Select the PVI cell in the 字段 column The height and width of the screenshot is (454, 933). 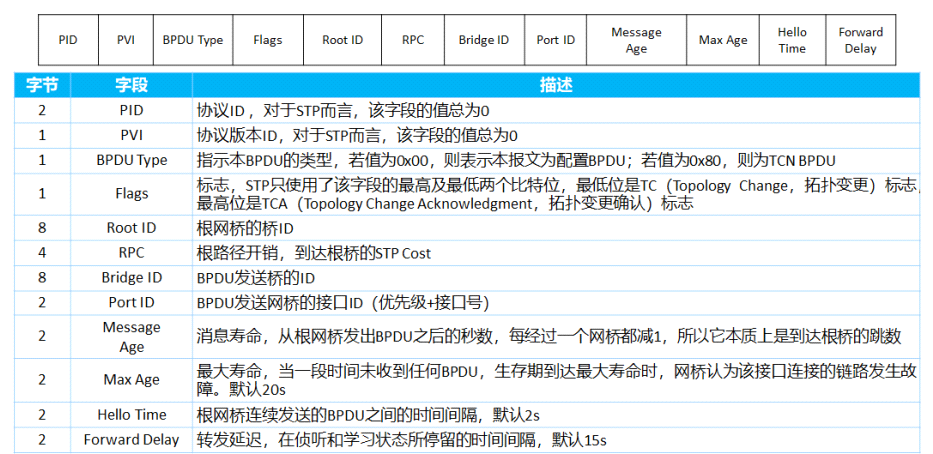click(x=132, y=136)
